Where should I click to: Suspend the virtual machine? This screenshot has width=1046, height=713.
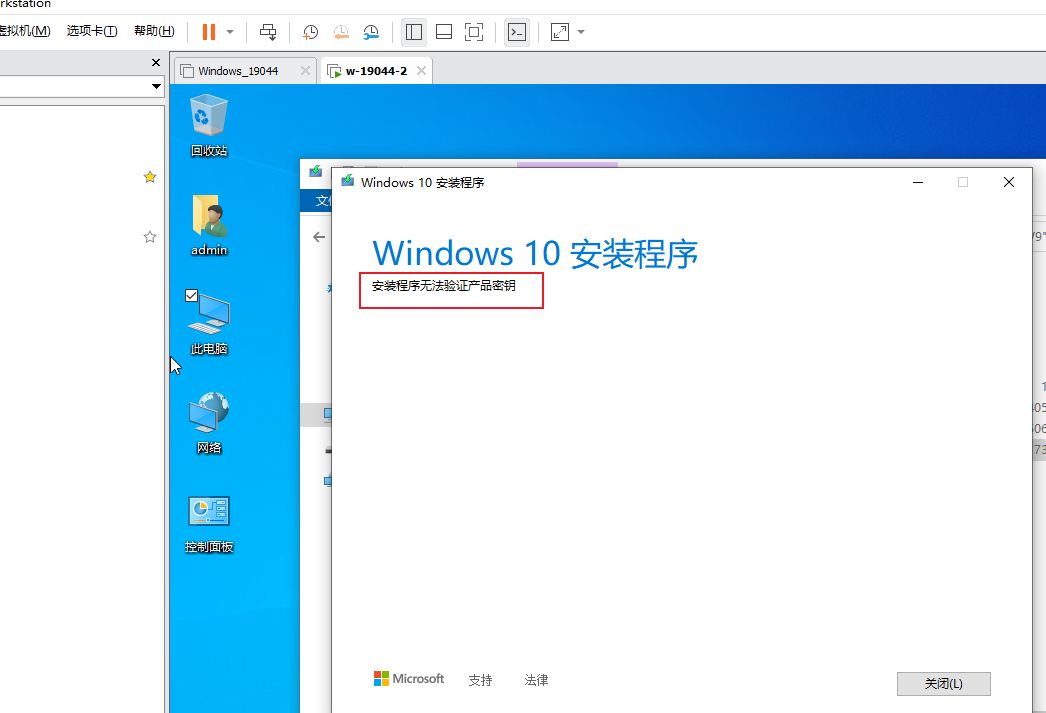coord(211,31)
